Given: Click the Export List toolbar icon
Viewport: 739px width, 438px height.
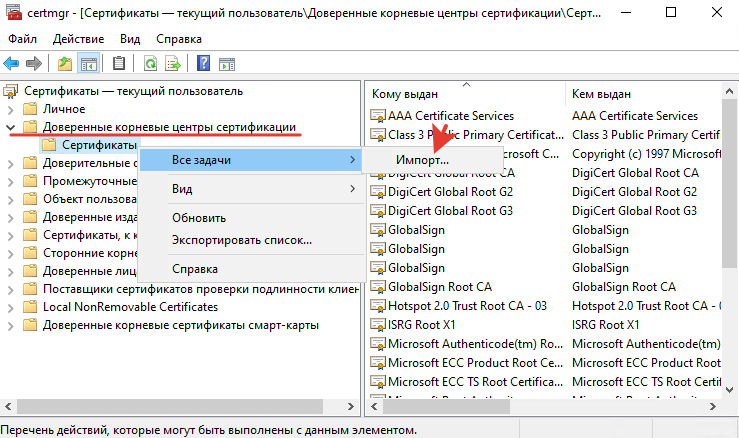Looking at the screenshot, I should point(173,63).
